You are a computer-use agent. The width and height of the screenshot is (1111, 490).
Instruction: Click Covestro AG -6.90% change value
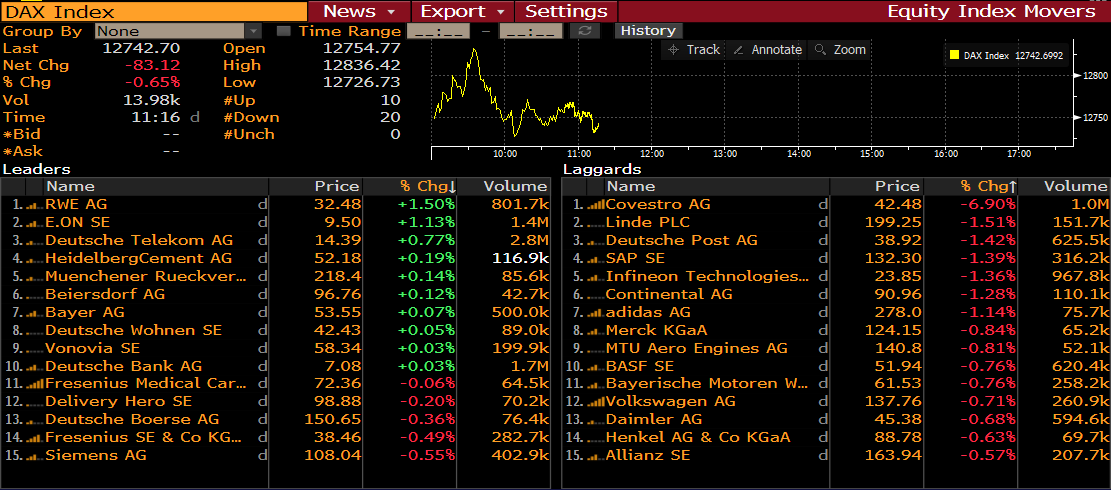click(986, 205)
